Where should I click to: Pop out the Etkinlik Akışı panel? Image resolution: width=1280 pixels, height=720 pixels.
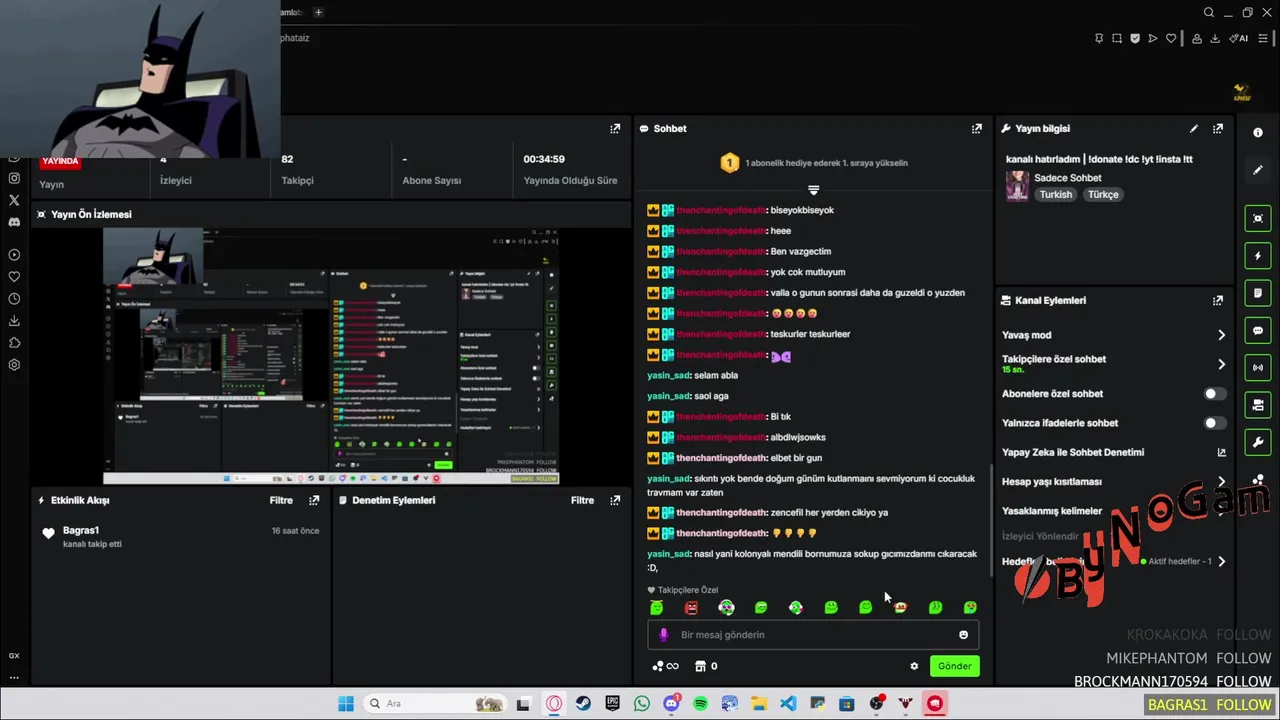pos(314,500)
